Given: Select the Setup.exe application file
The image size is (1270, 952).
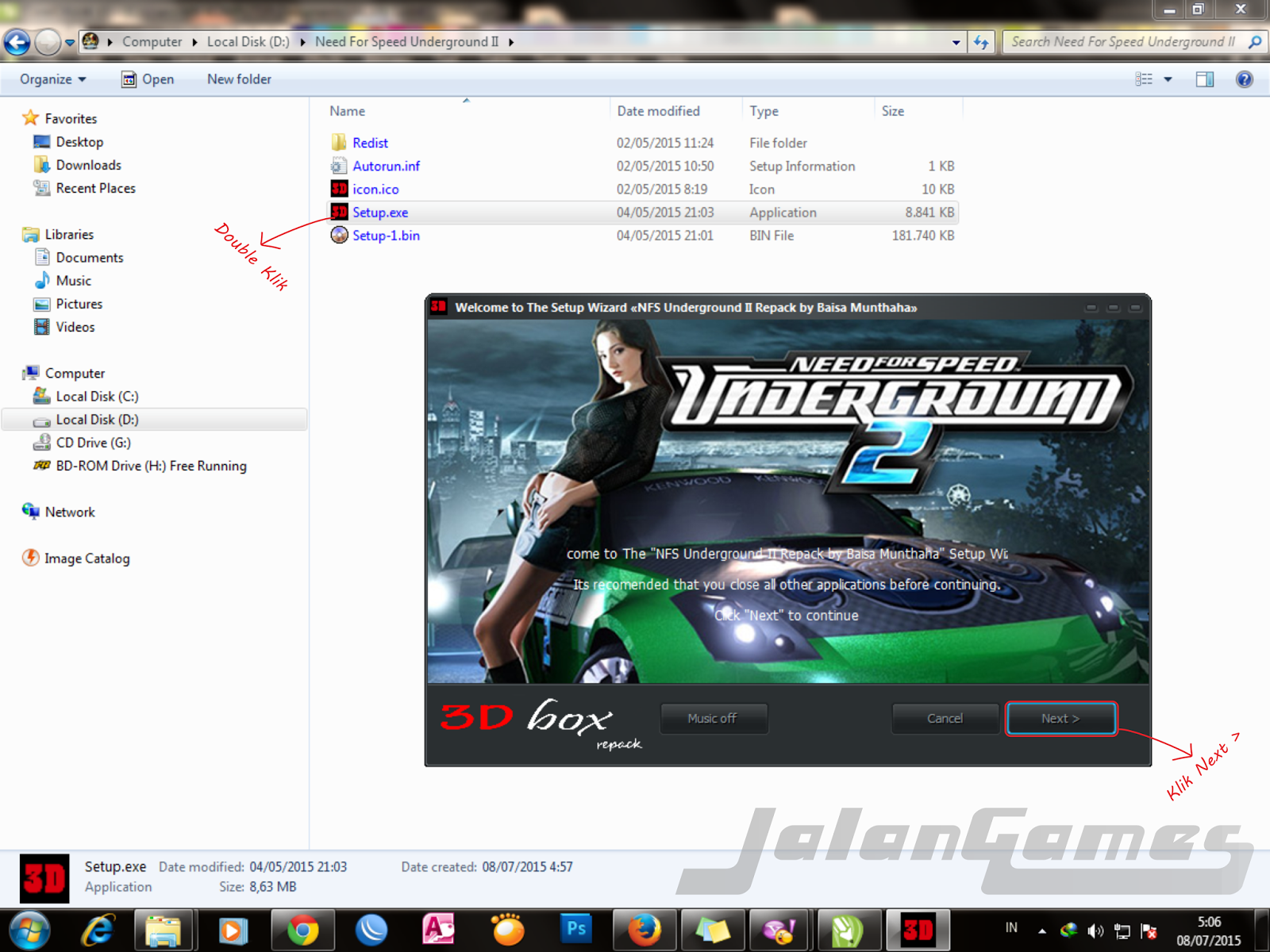Looking at the screenshot, I should 643,213.
